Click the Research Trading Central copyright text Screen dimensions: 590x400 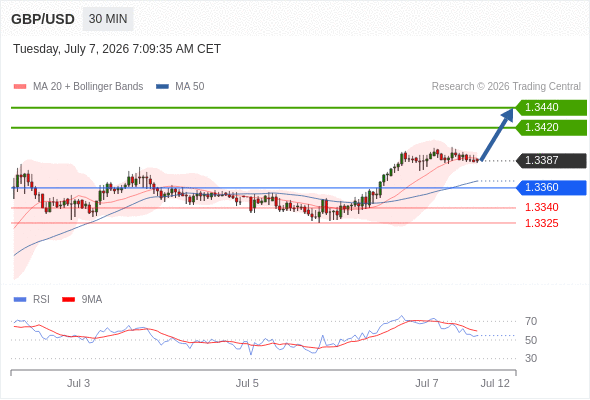506,87
